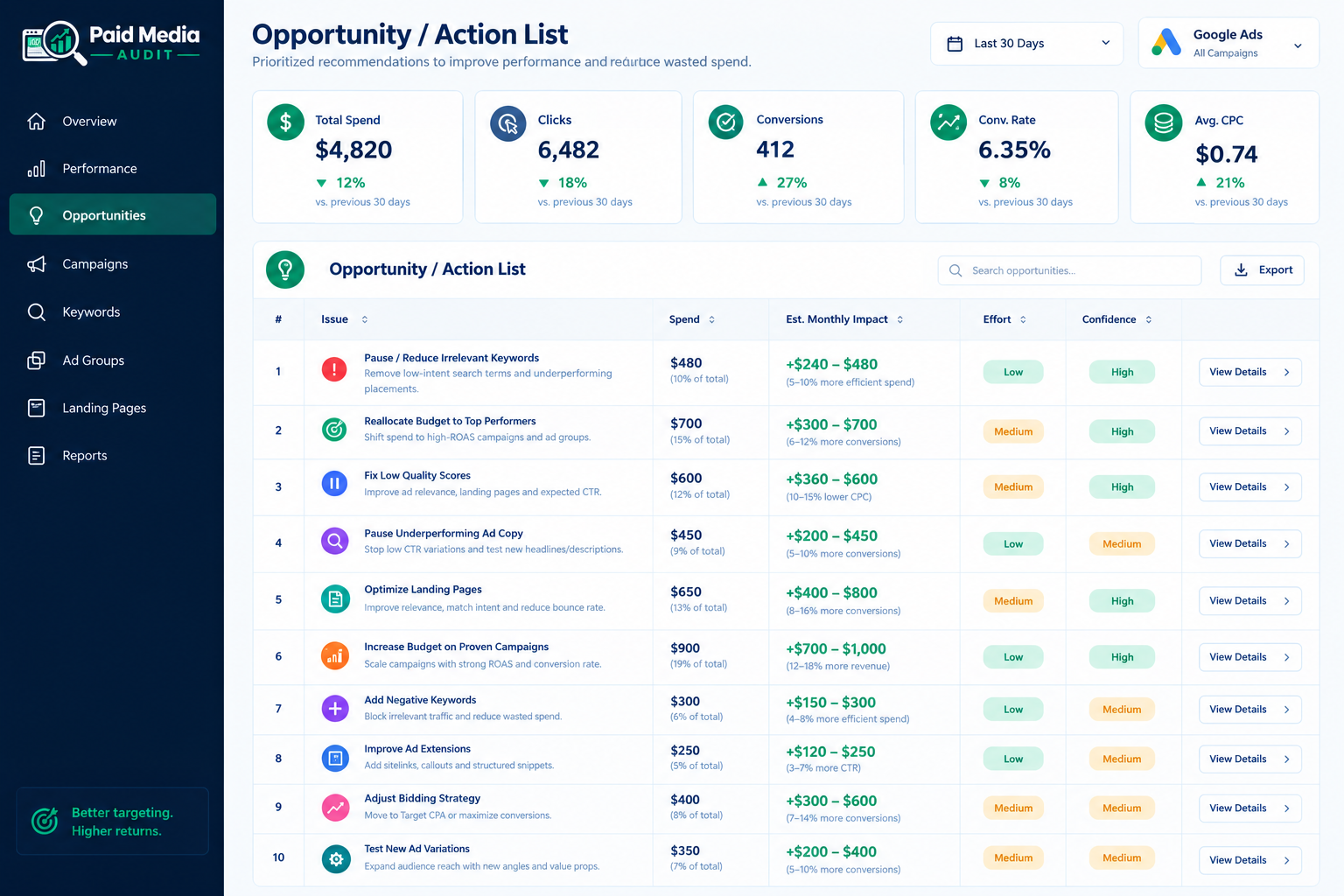Click the blue pause icon for Fix Low Quality Scores
Image resolution: width=1344 pixels, height=896 pixels.
point(334,483)
